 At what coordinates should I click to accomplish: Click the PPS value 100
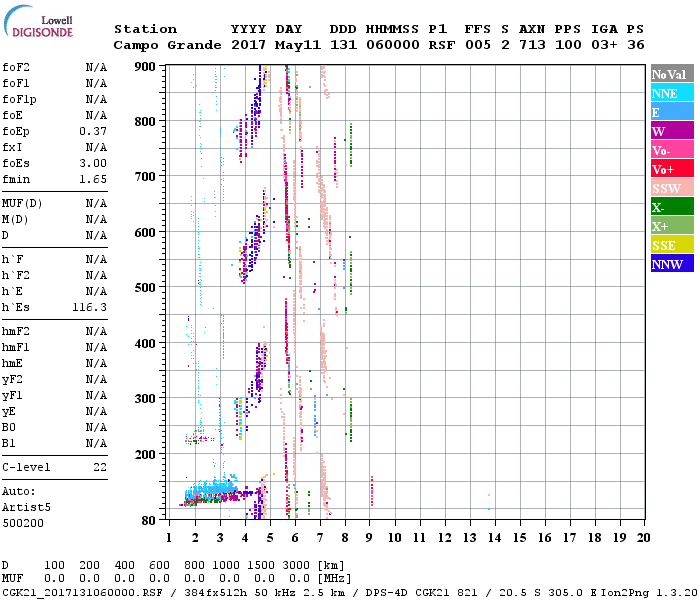pos(568,45)
